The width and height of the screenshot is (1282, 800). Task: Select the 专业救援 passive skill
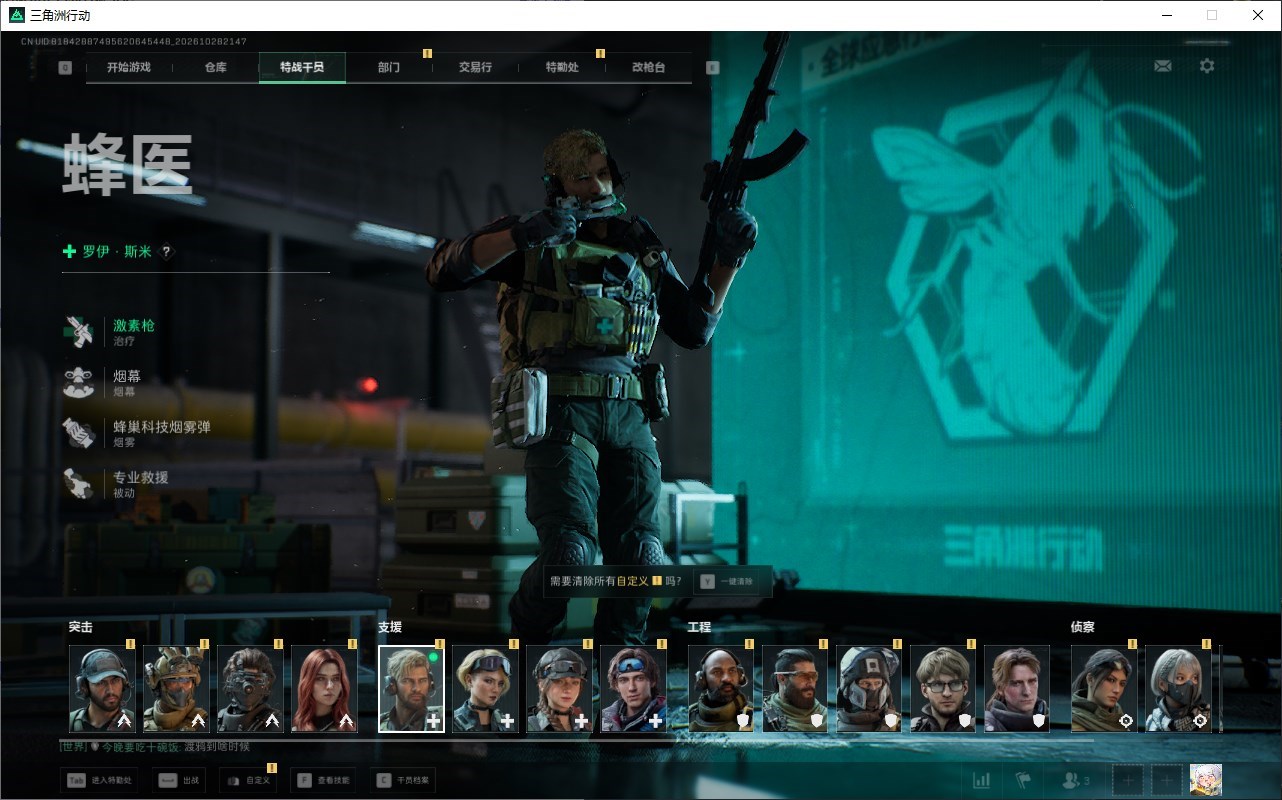(x=116, y=484)
